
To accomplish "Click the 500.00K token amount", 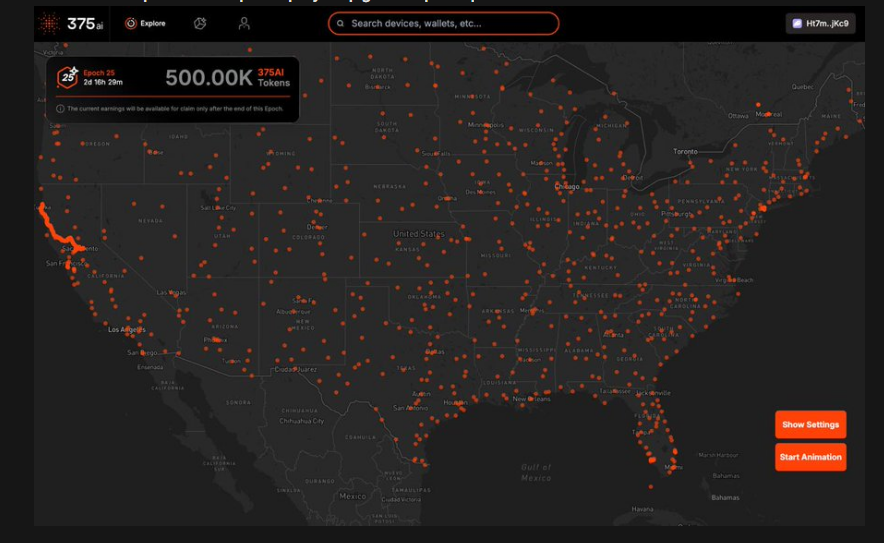I will tap(208, 78).
